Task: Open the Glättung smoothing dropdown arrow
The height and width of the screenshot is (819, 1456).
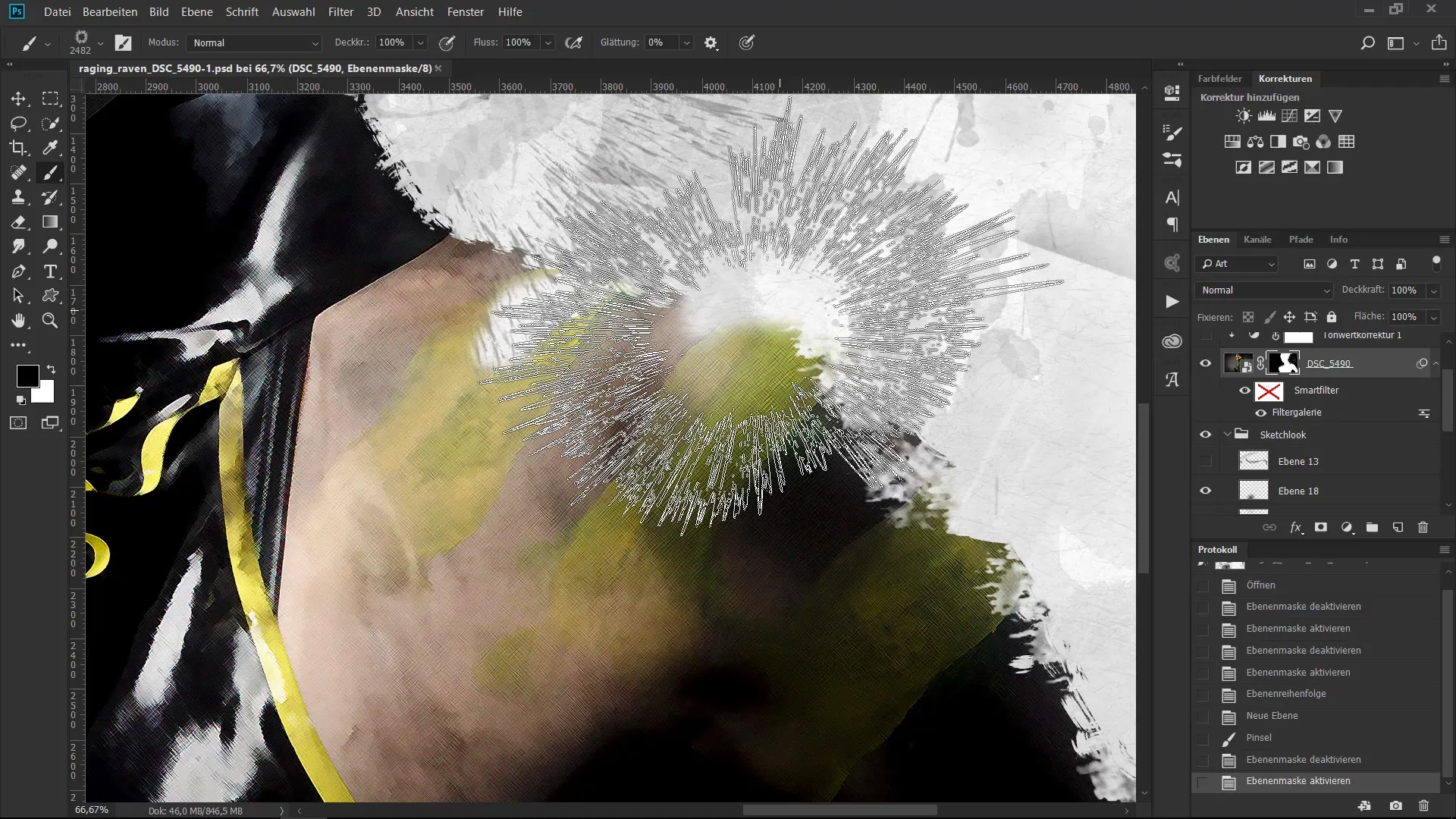Action: [686, 43]
